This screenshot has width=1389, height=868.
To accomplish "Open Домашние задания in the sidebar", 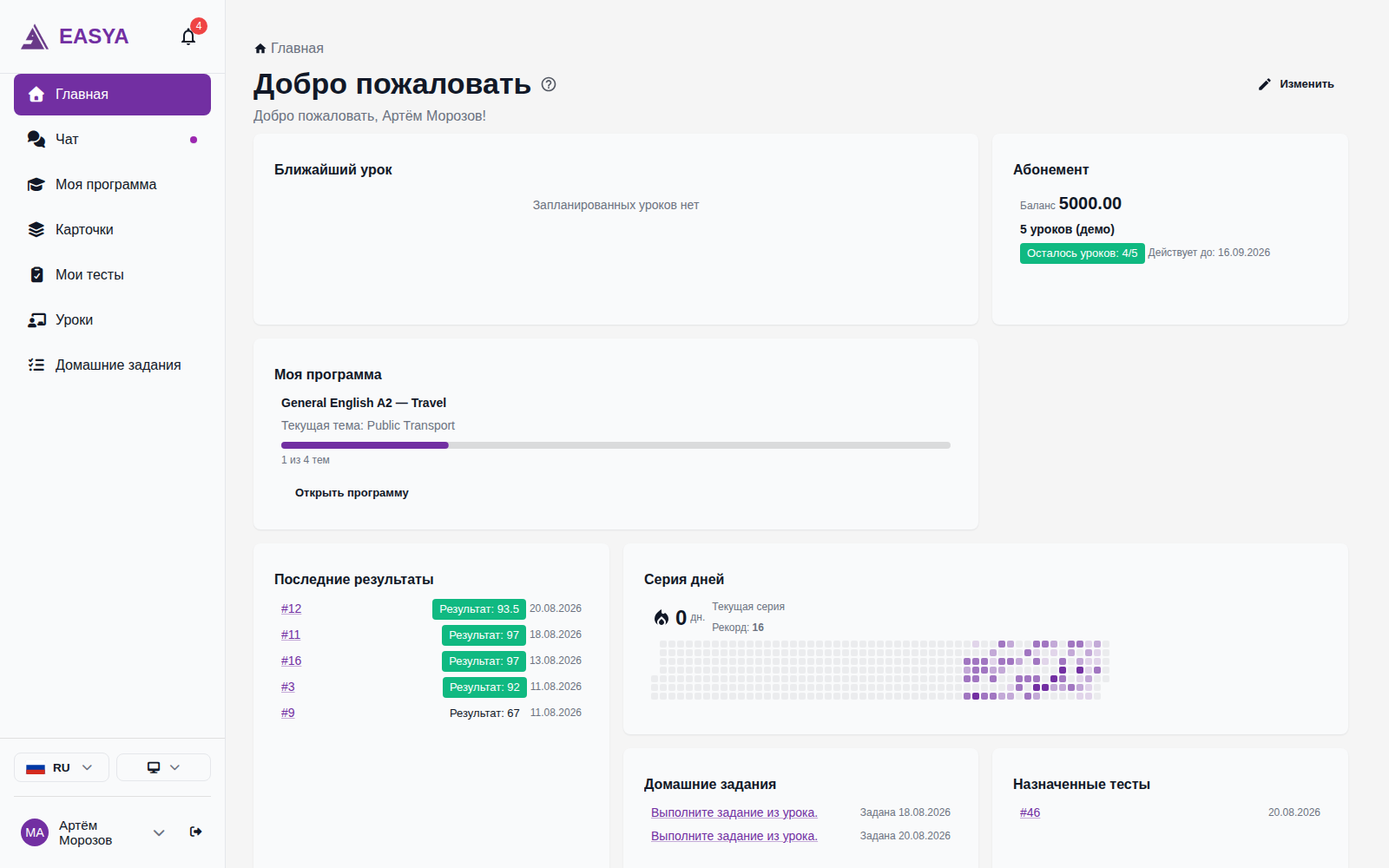I will [112, 365].
